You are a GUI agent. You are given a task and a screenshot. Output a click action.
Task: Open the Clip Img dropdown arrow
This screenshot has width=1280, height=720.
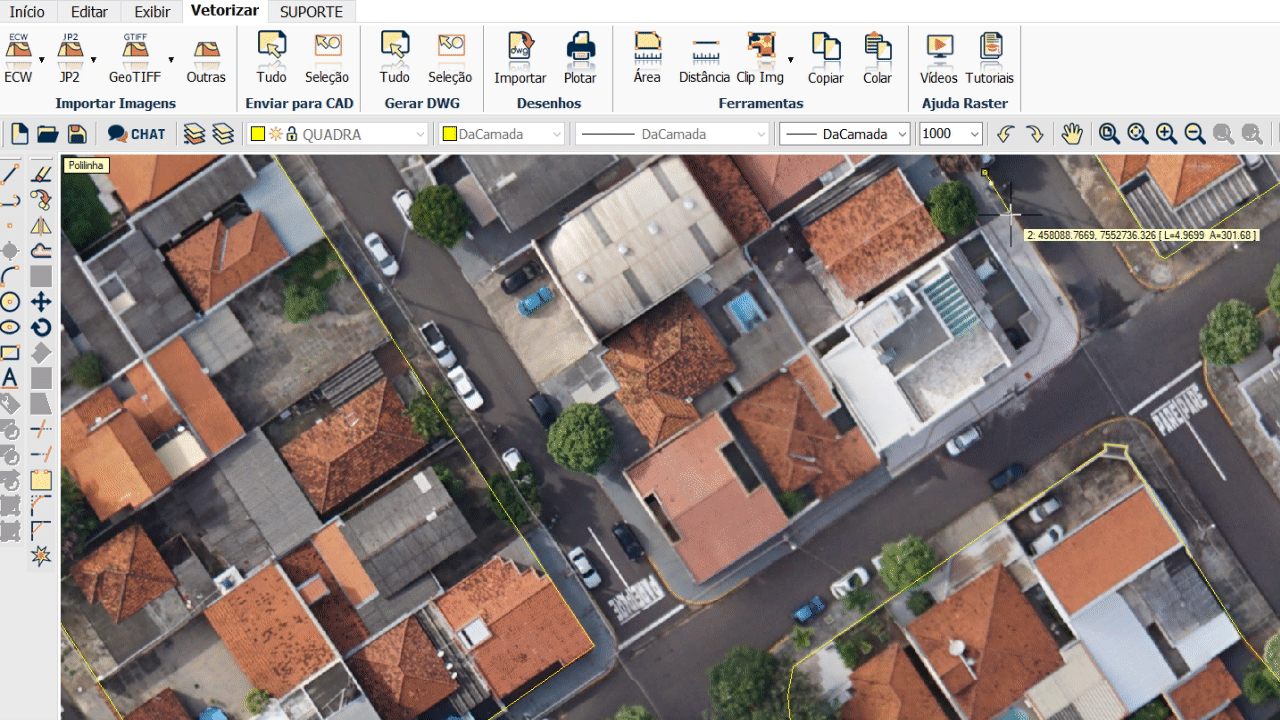pyautogui.click(x=791, y=60)
